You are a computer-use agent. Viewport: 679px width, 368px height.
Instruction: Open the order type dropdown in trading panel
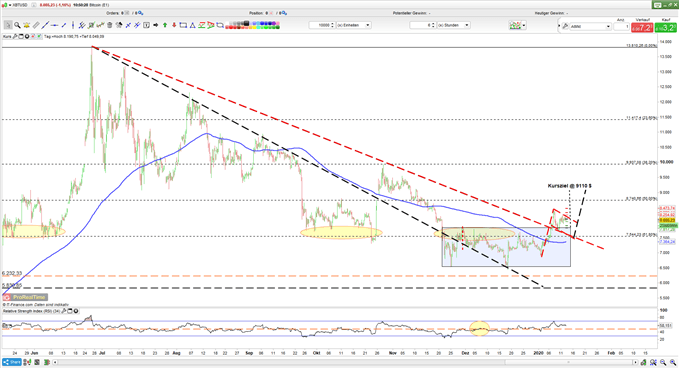coord(590,26)
